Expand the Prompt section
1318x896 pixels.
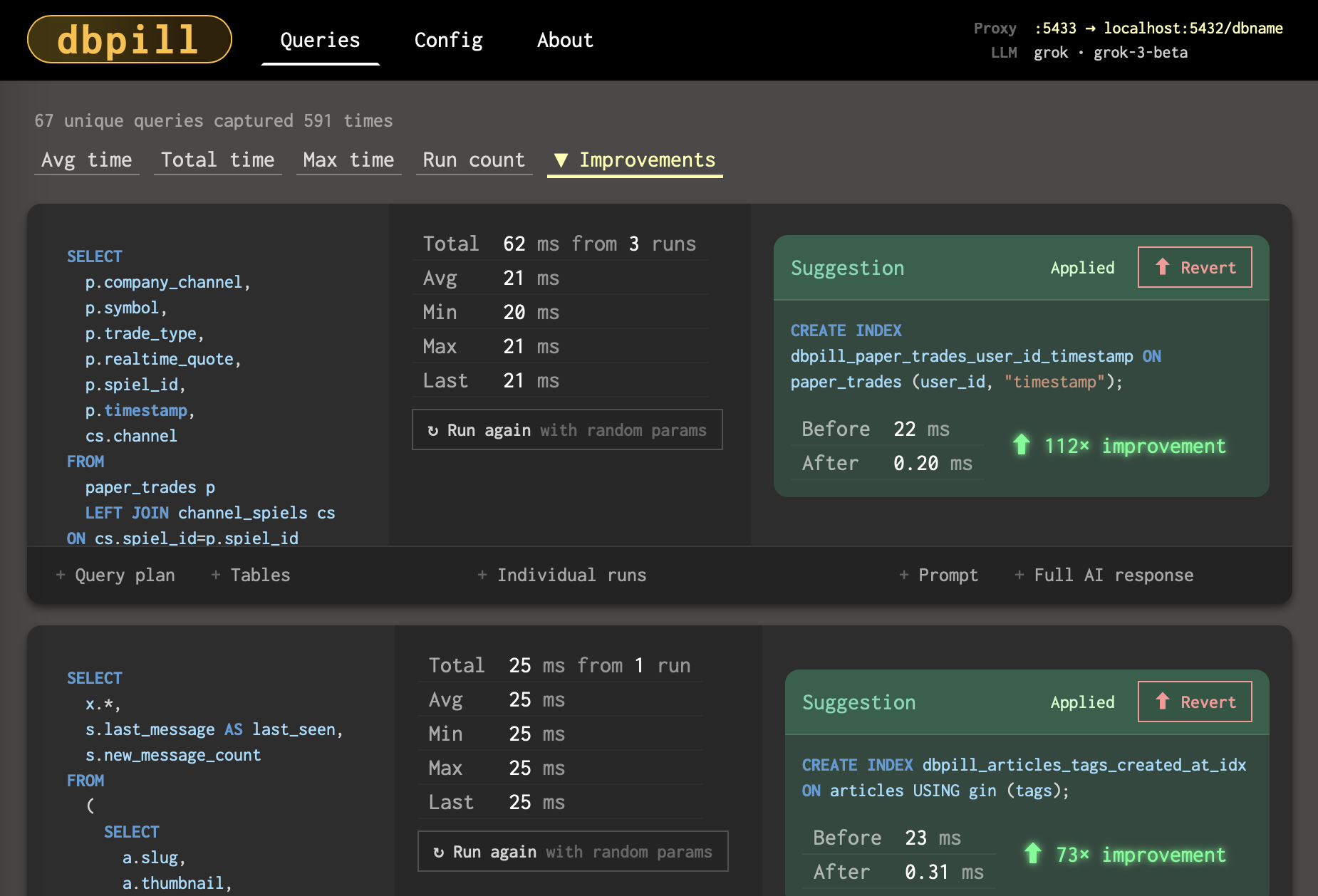click(x=939, y=575)
